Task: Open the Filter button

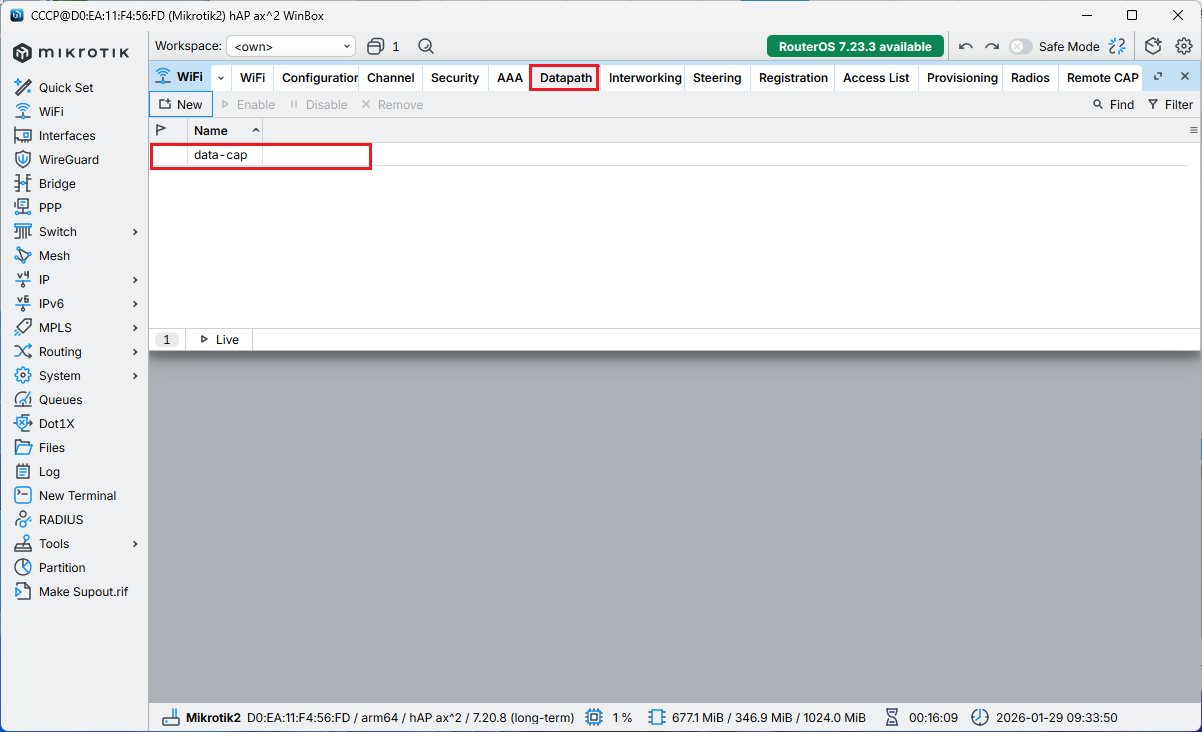Action: (x=1170, y=104)
